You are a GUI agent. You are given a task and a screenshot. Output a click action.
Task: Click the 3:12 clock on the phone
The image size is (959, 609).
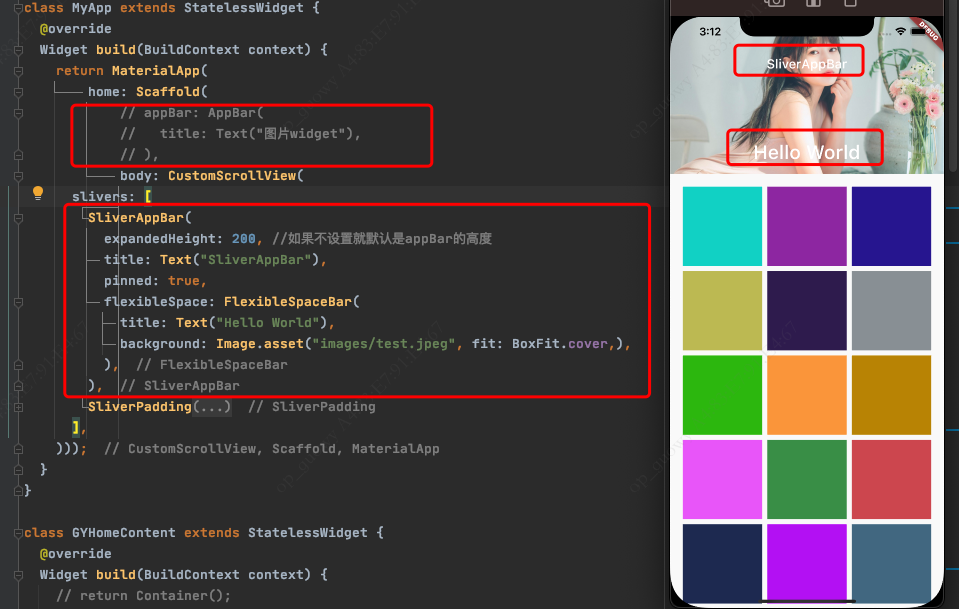tap(710, 31)
